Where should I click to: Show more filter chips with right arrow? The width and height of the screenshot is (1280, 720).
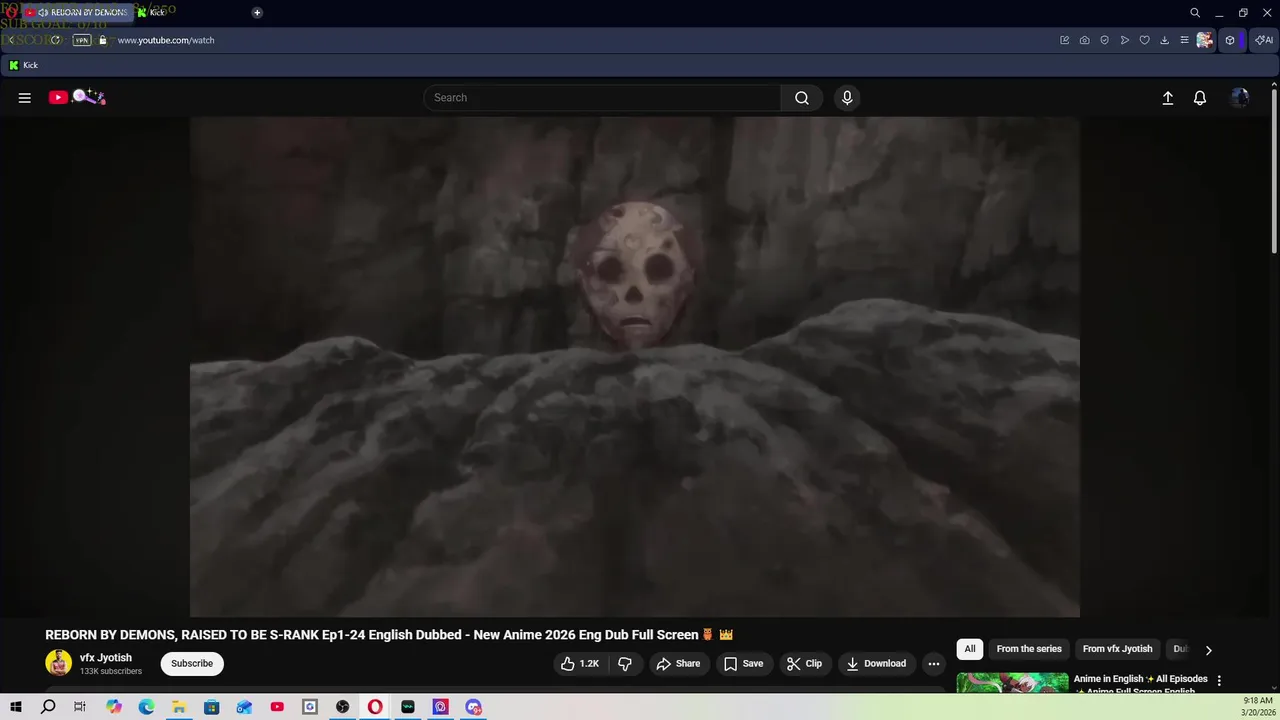[x=1208, y=650]
